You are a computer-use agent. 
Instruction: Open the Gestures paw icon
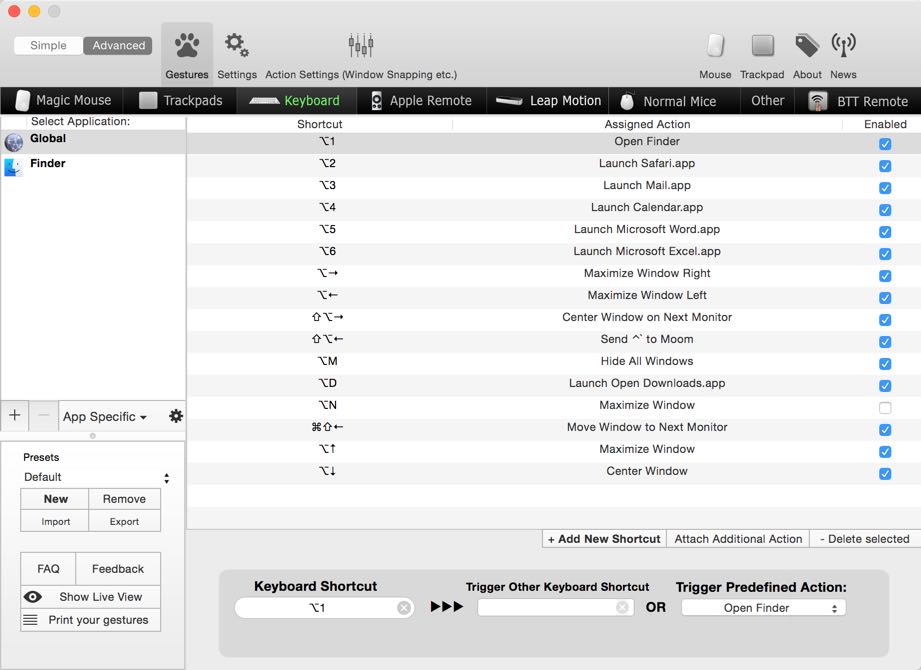pos(187,45)
